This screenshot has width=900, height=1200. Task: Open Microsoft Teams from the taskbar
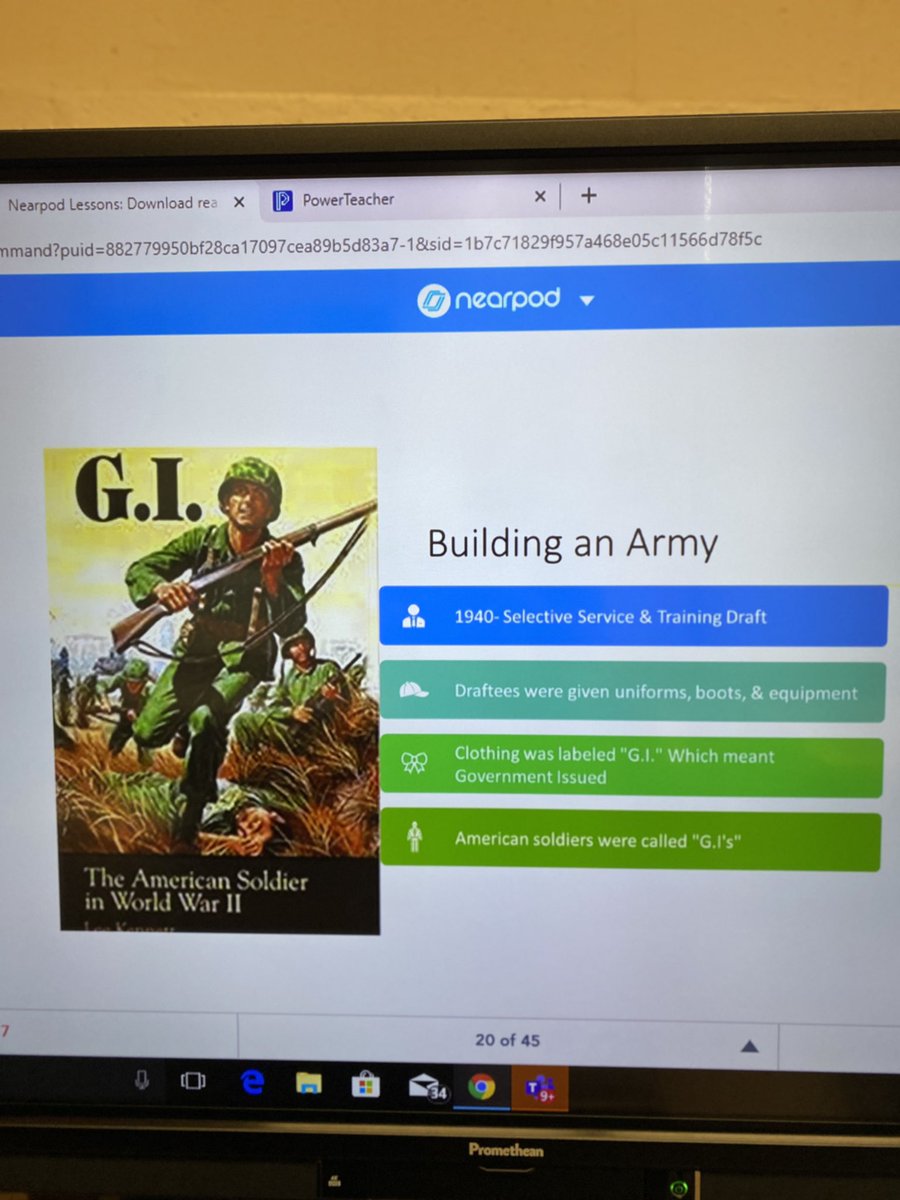click(538, 1086)
